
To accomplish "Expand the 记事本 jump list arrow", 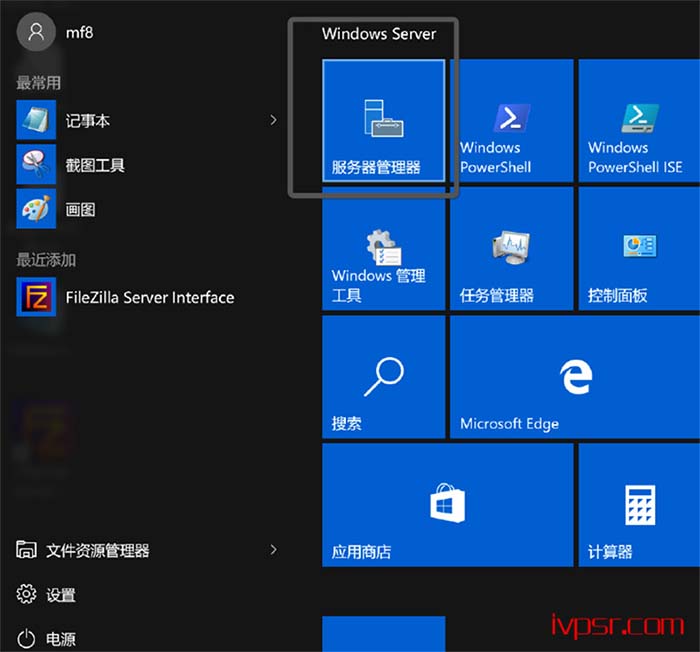I will tap(273, 120).
